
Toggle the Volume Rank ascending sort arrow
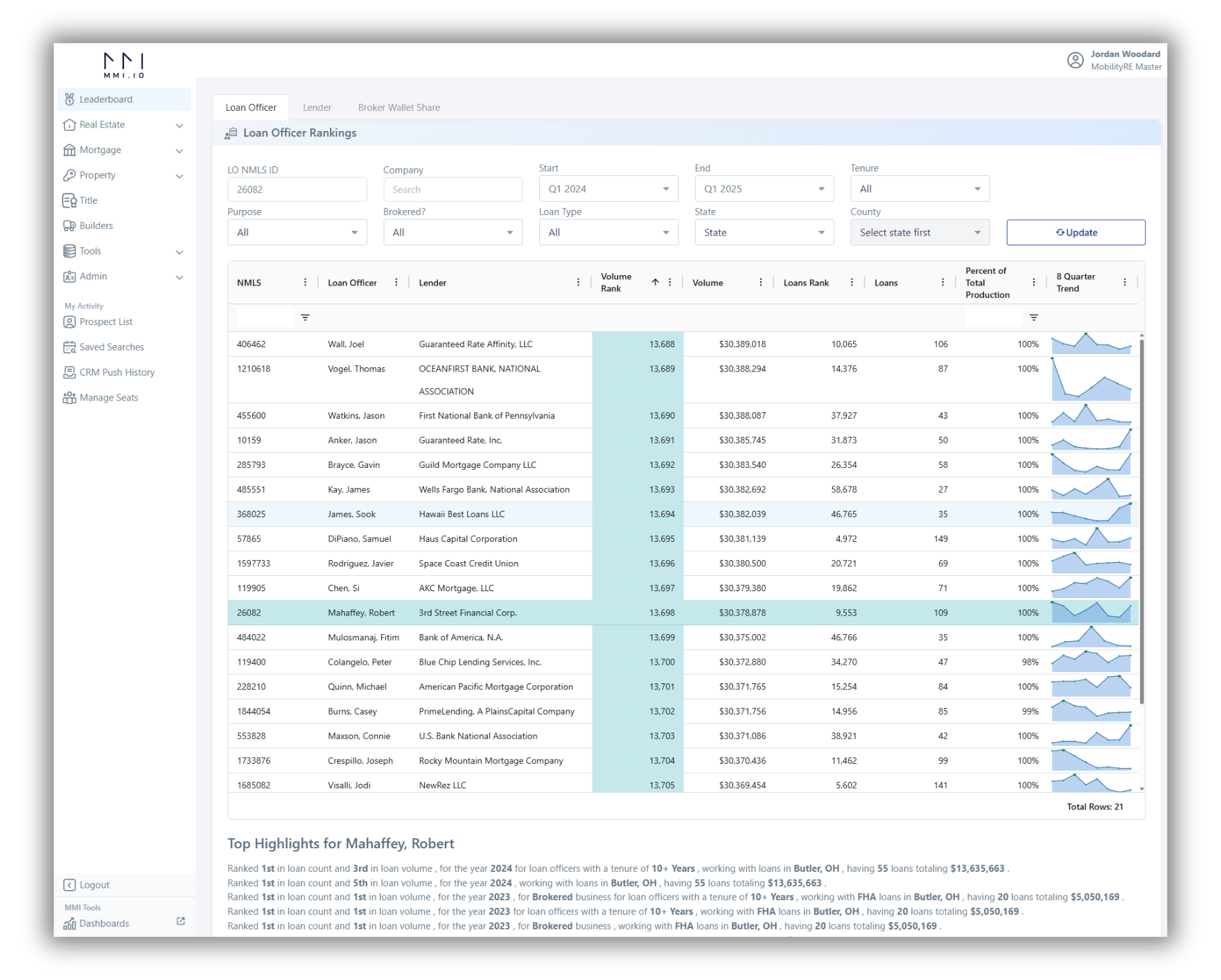[655, 282]
